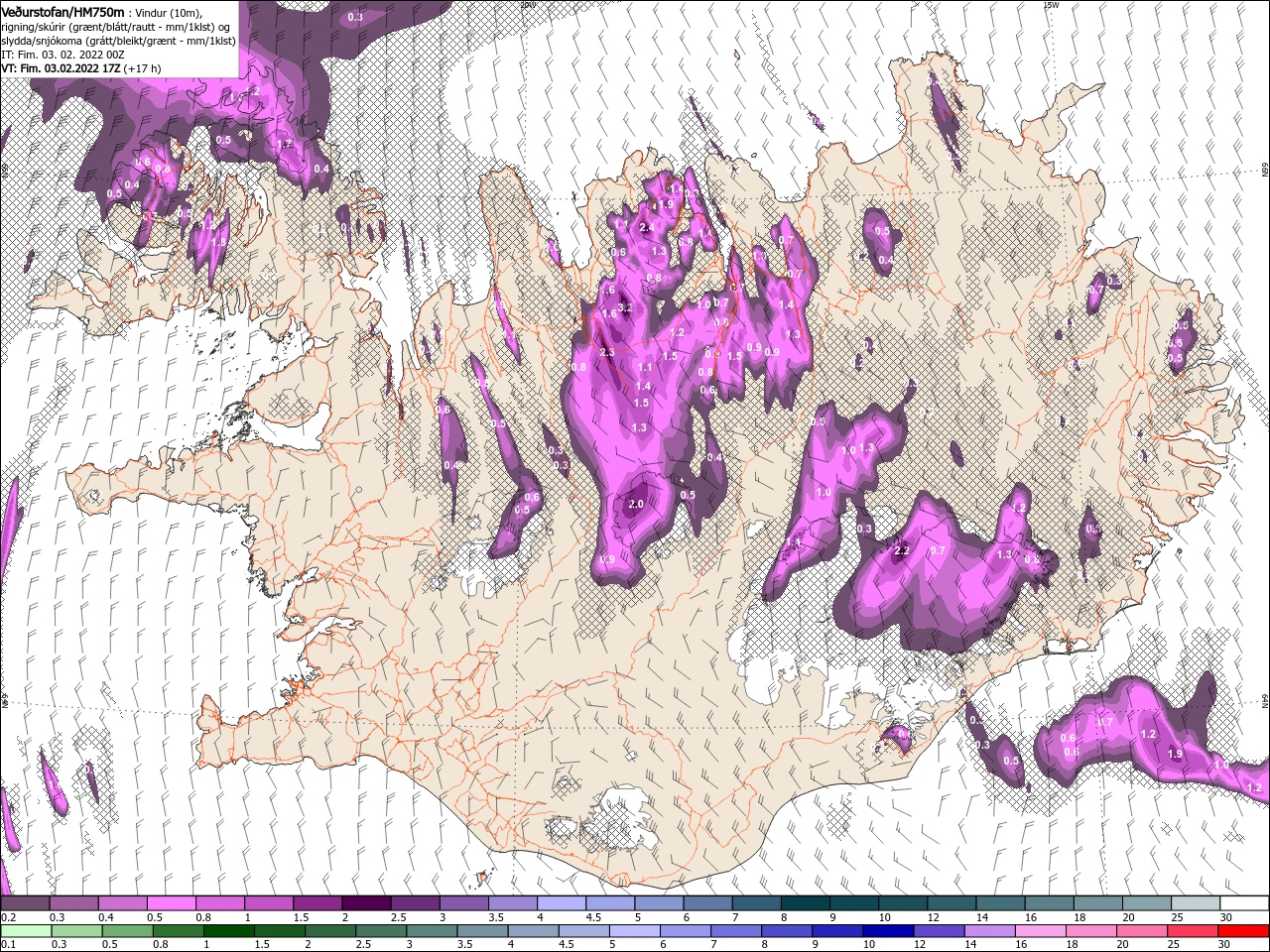Click the 3.2 snowfall value on the map
The image size is (1270, 952).
625,308
